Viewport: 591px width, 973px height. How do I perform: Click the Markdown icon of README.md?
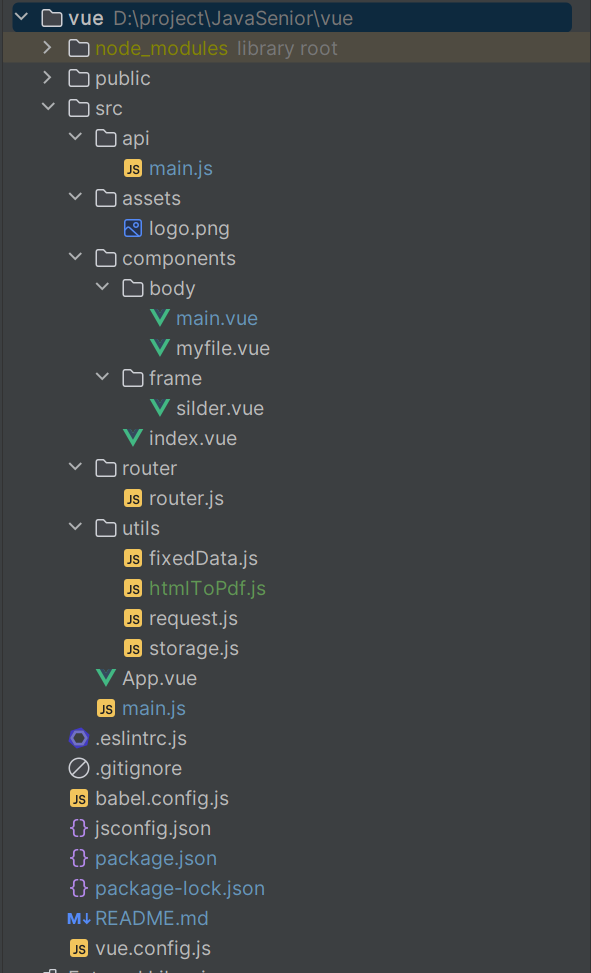click(x=79, y=918)
